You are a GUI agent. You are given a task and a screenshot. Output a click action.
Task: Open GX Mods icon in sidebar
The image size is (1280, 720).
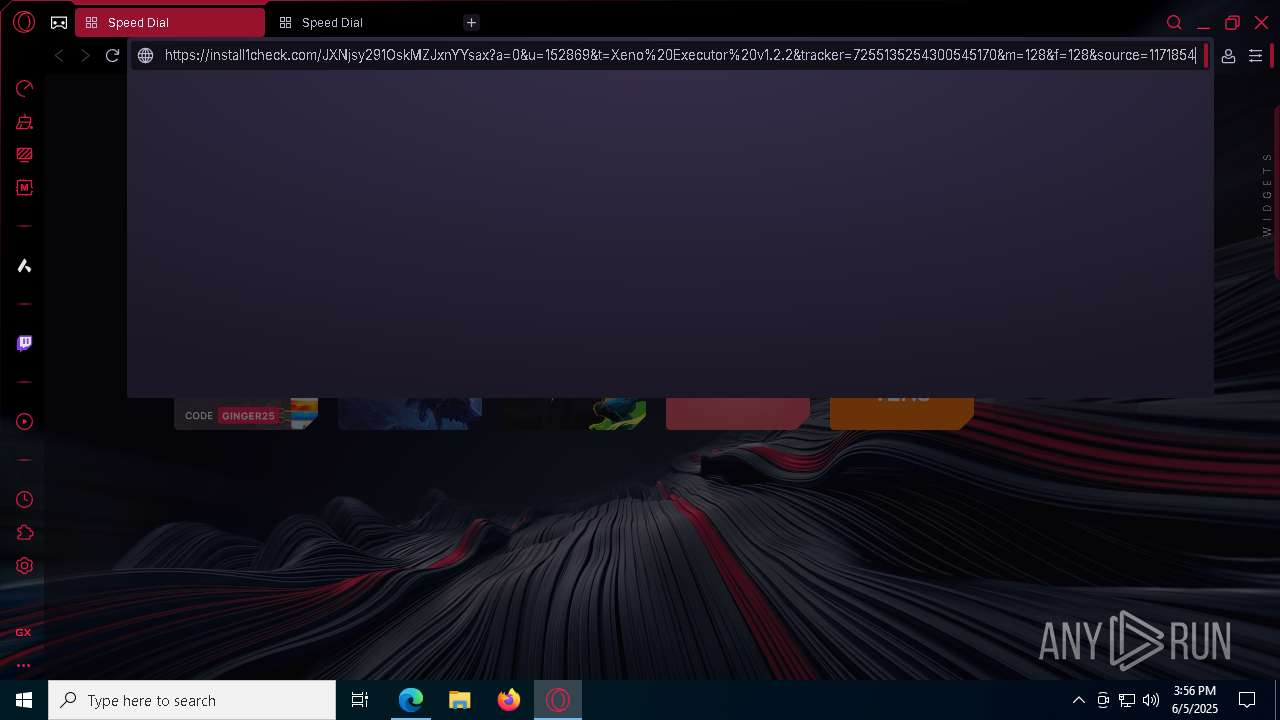[24, 187]
